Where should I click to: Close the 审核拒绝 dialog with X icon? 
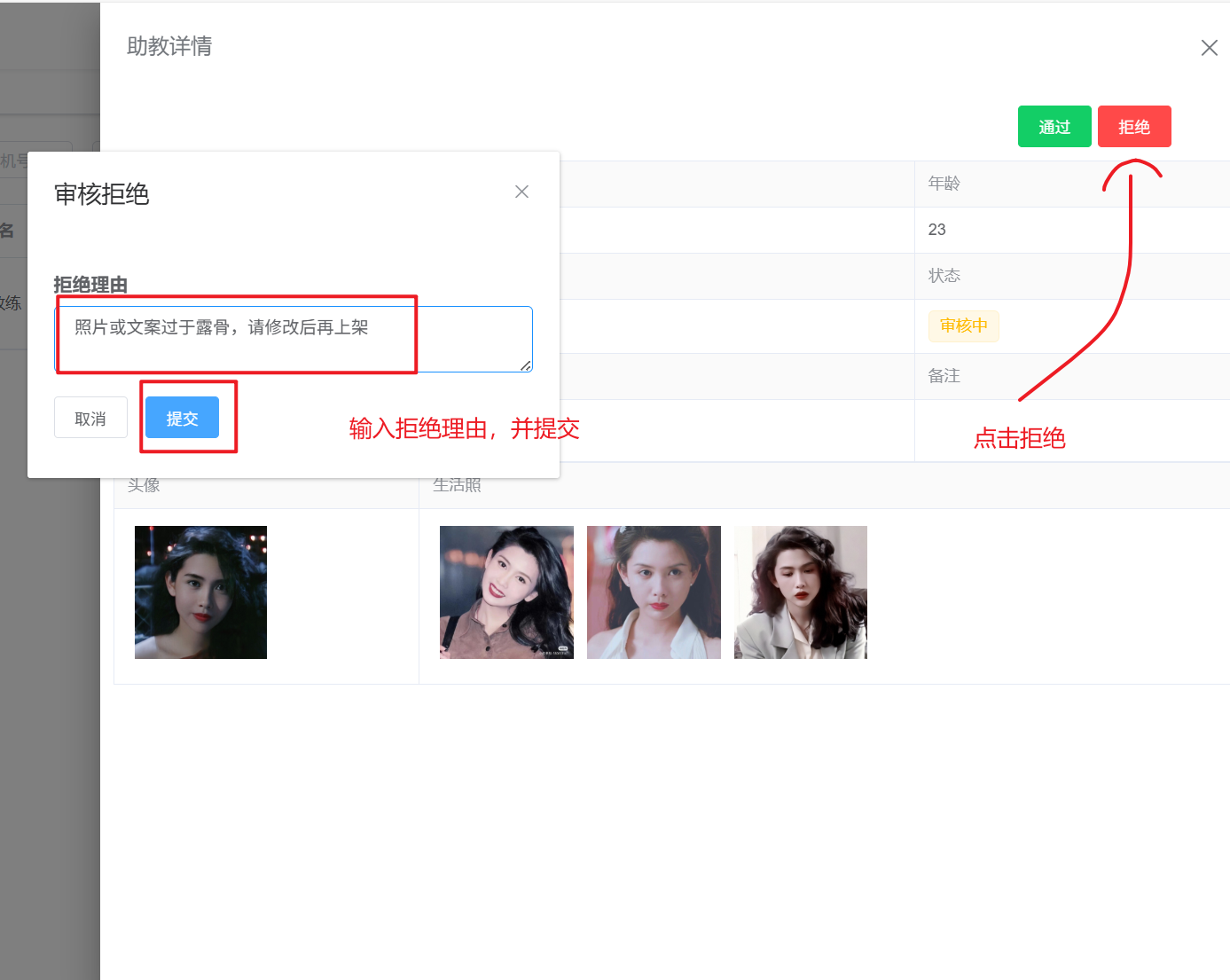click(x=521, y=192)
